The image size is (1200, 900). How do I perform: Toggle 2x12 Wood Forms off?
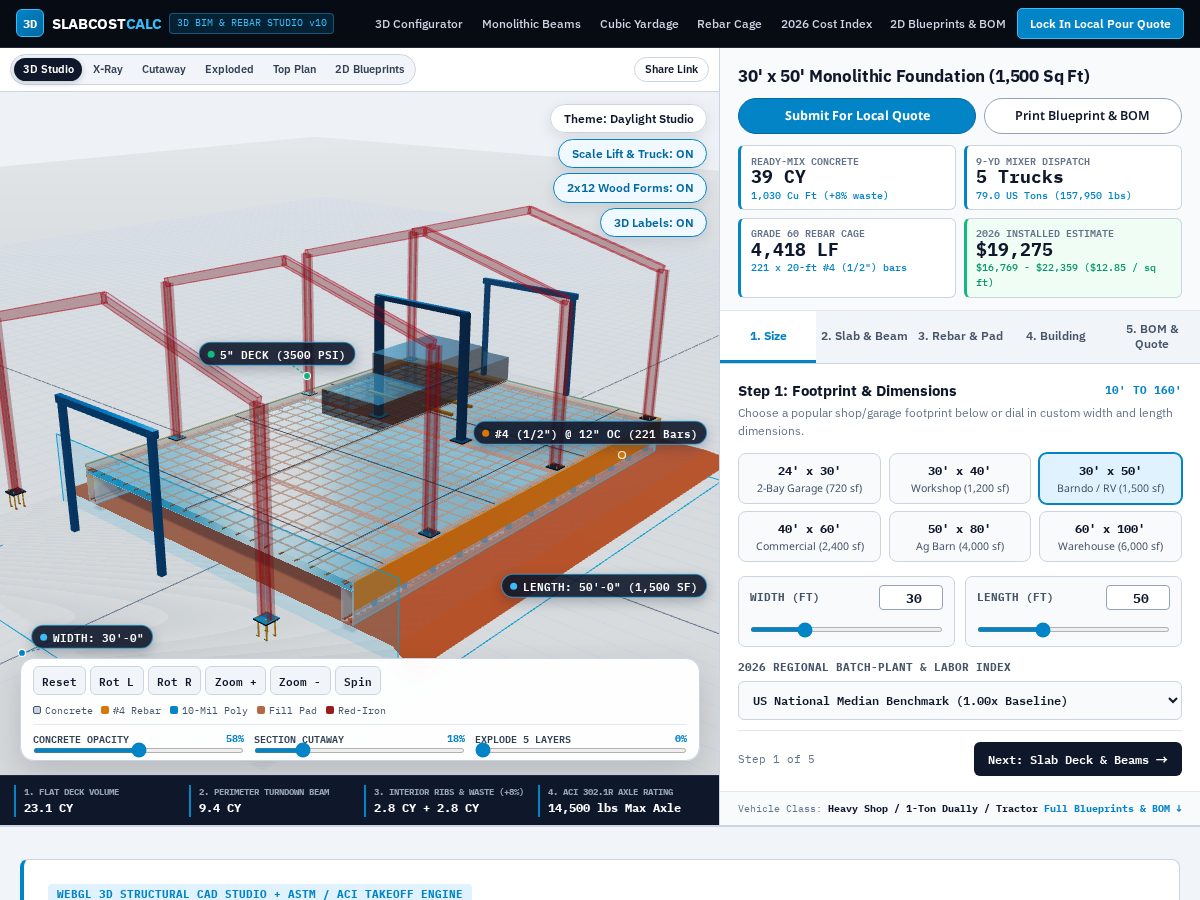[x=630, y=188]
